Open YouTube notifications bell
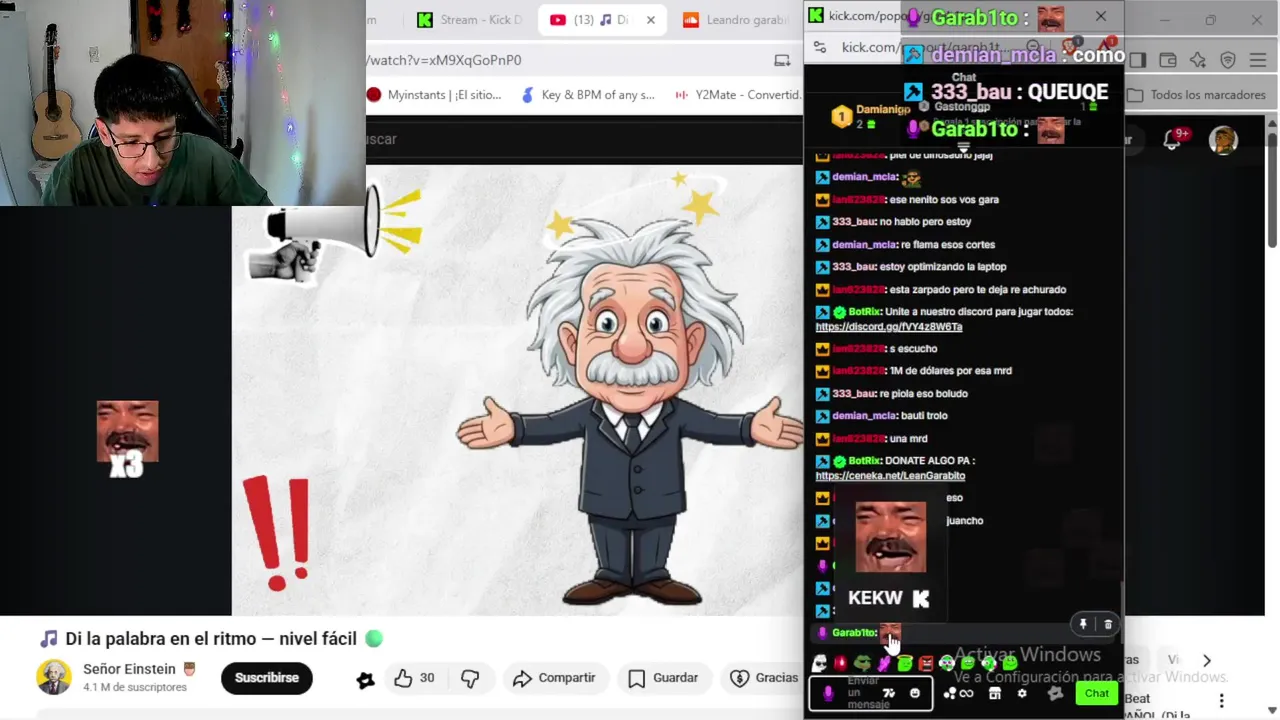 1173,140
